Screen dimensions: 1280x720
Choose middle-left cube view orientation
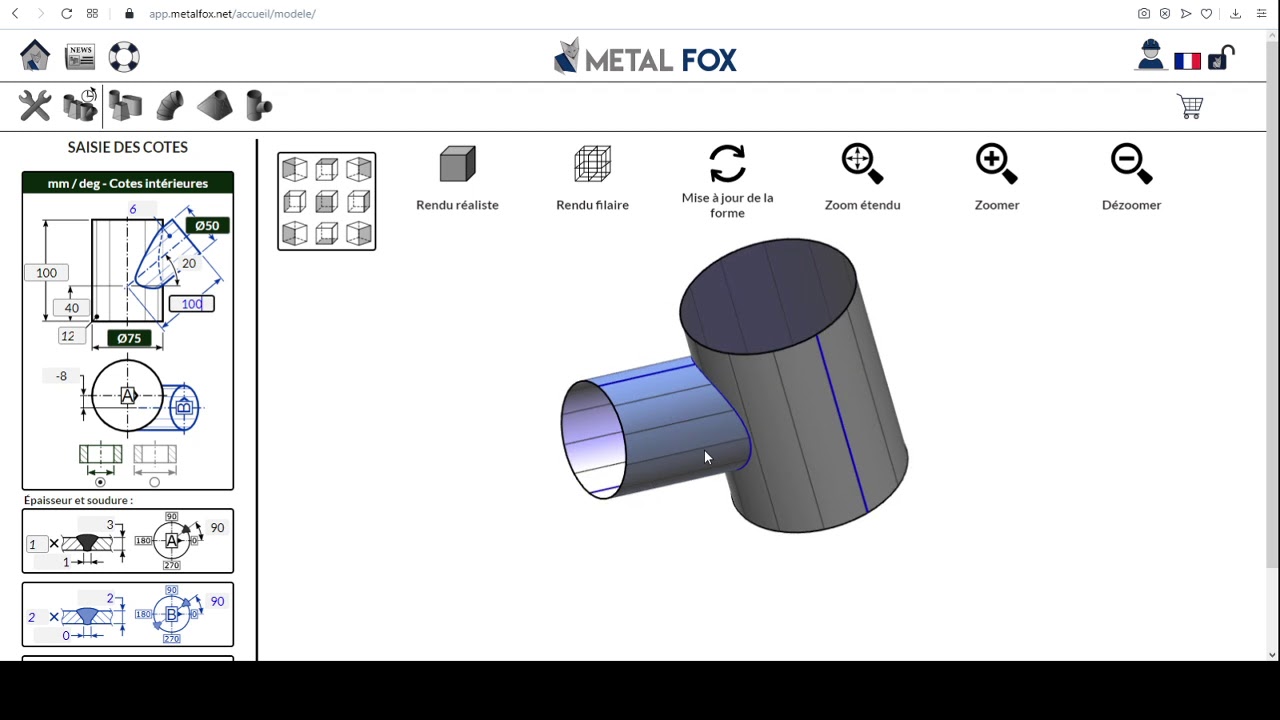[x=294, y=201]
